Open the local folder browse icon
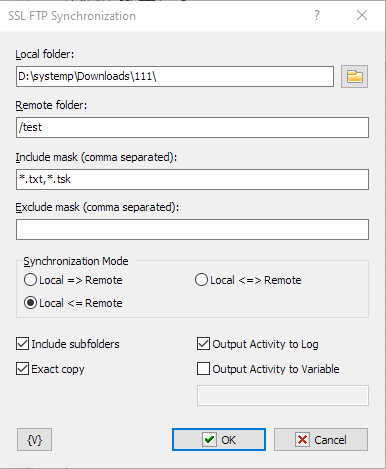The width and height of the screenshot is (386, 469). [x=354, y=76]
